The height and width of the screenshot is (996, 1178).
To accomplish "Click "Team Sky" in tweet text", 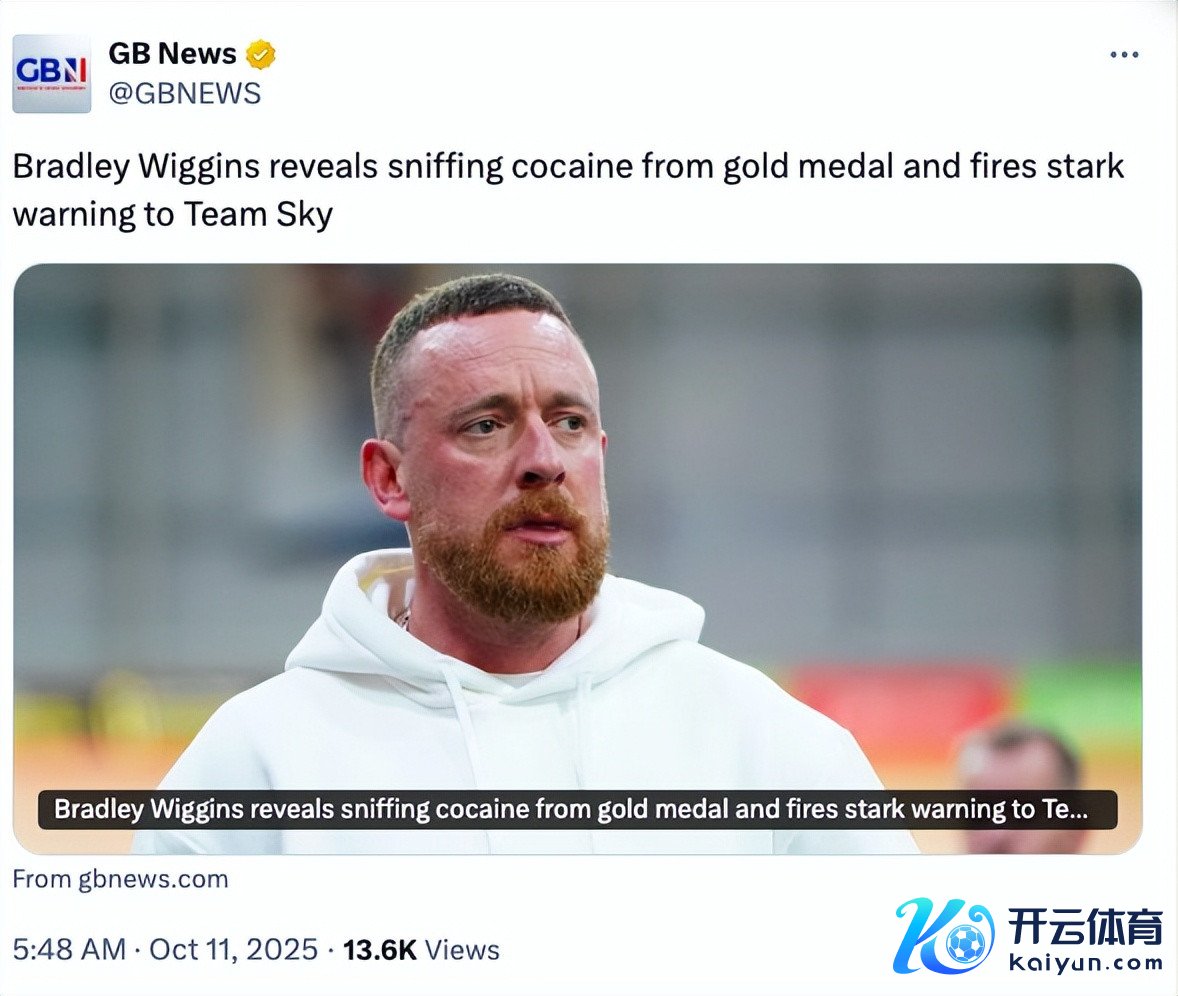I will click(x=258, y=215).
